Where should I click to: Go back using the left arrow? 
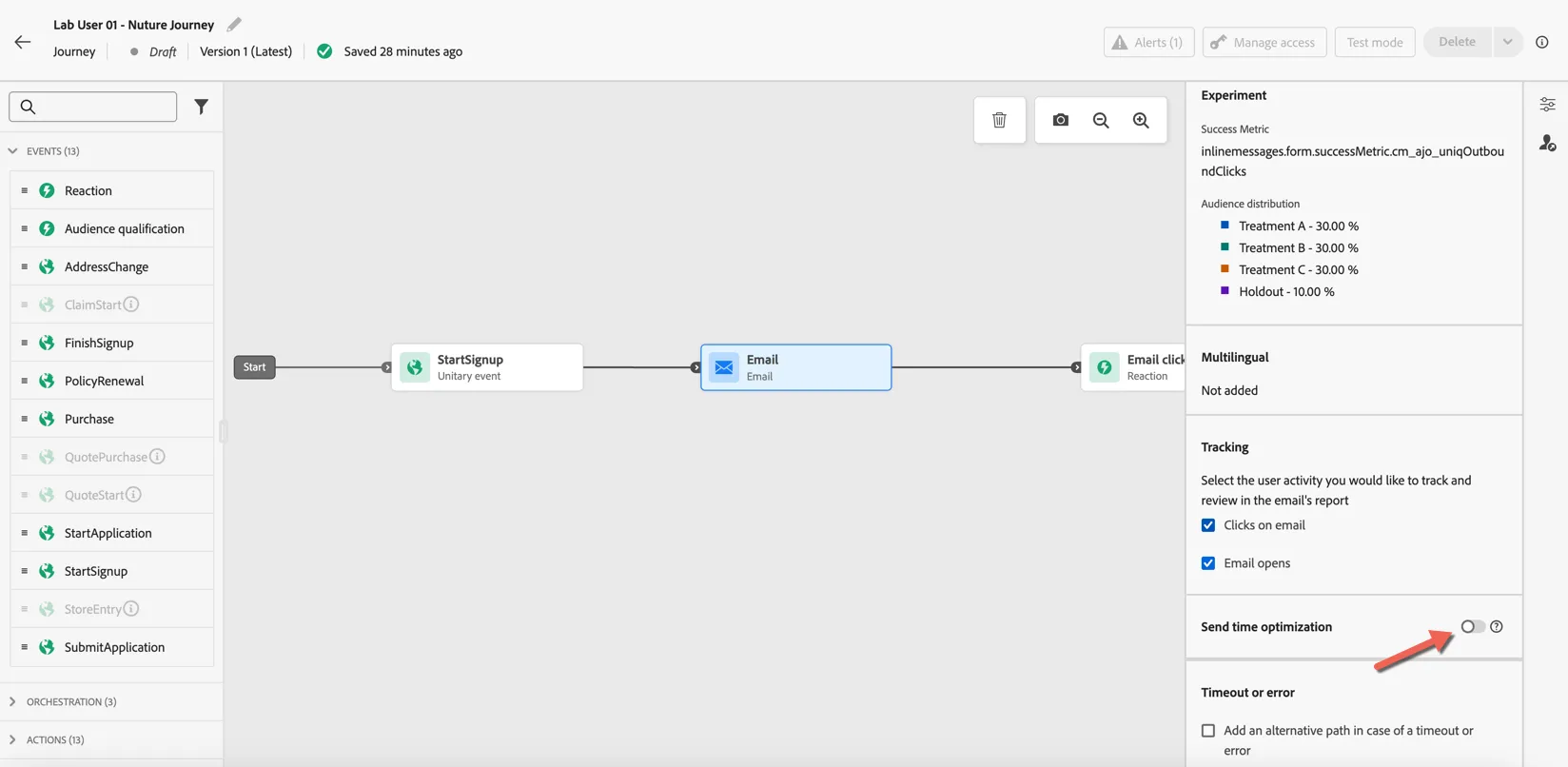[23, 42]
